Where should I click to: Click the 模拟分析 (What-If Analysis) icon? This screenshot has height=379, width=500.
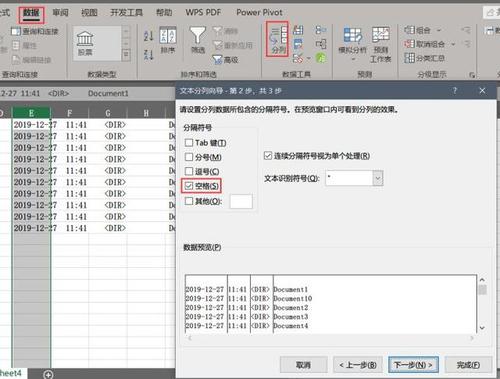pyautogui.click(x=353, y=36)
